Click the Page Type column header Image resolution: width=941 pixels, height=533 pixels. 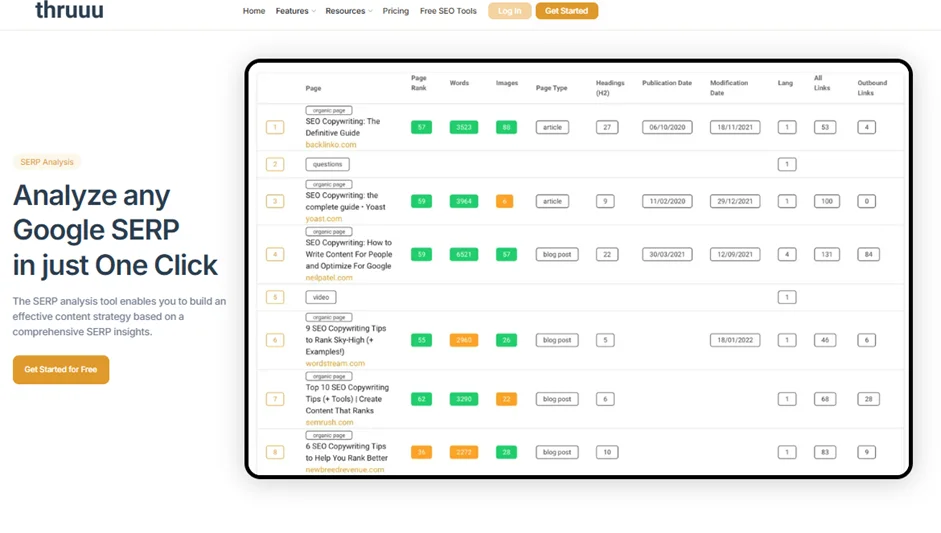[x=552, y=88]
